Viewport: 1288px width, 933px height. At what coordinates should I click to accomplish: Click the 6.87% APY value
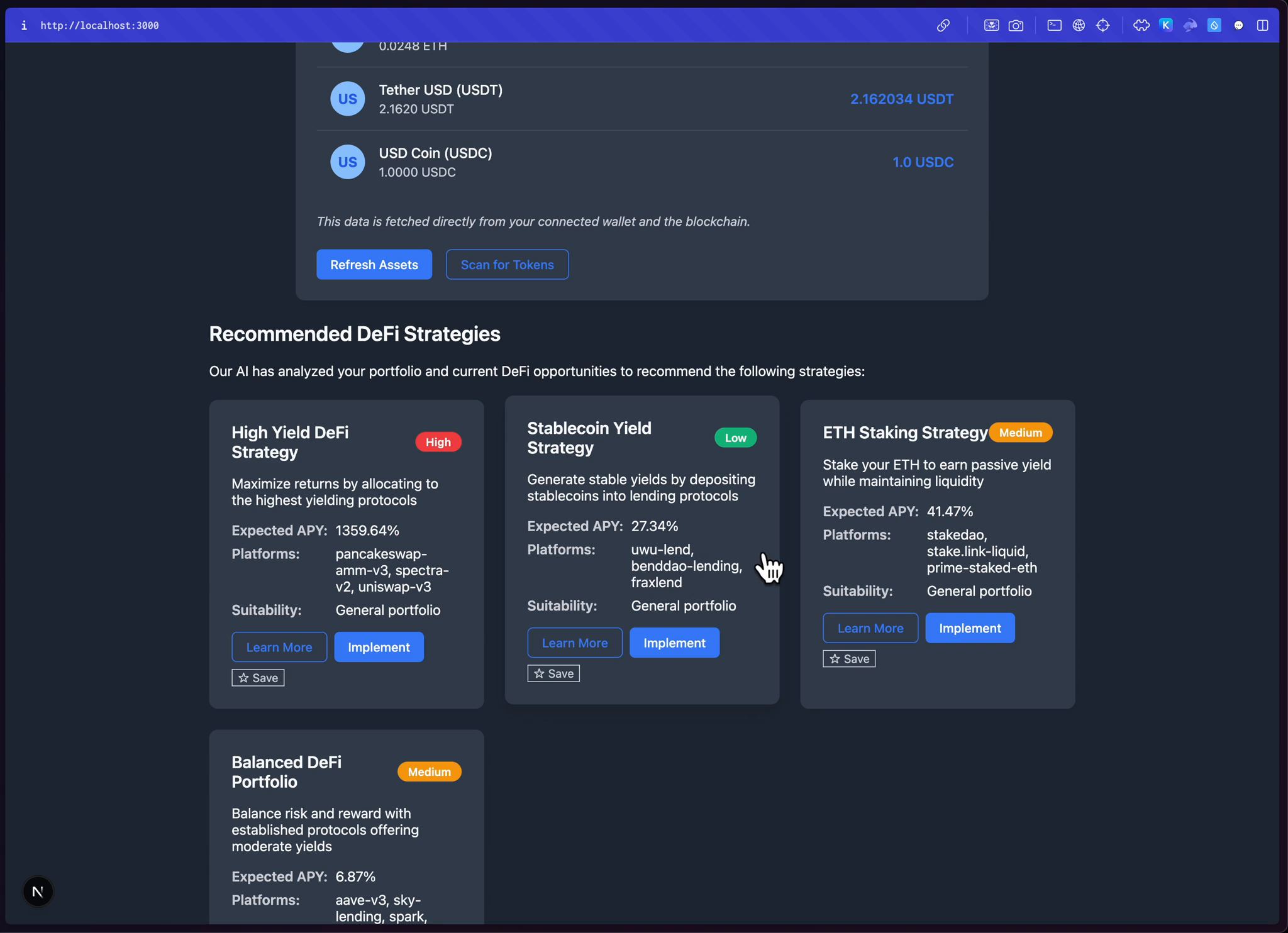tap(355, 876)
